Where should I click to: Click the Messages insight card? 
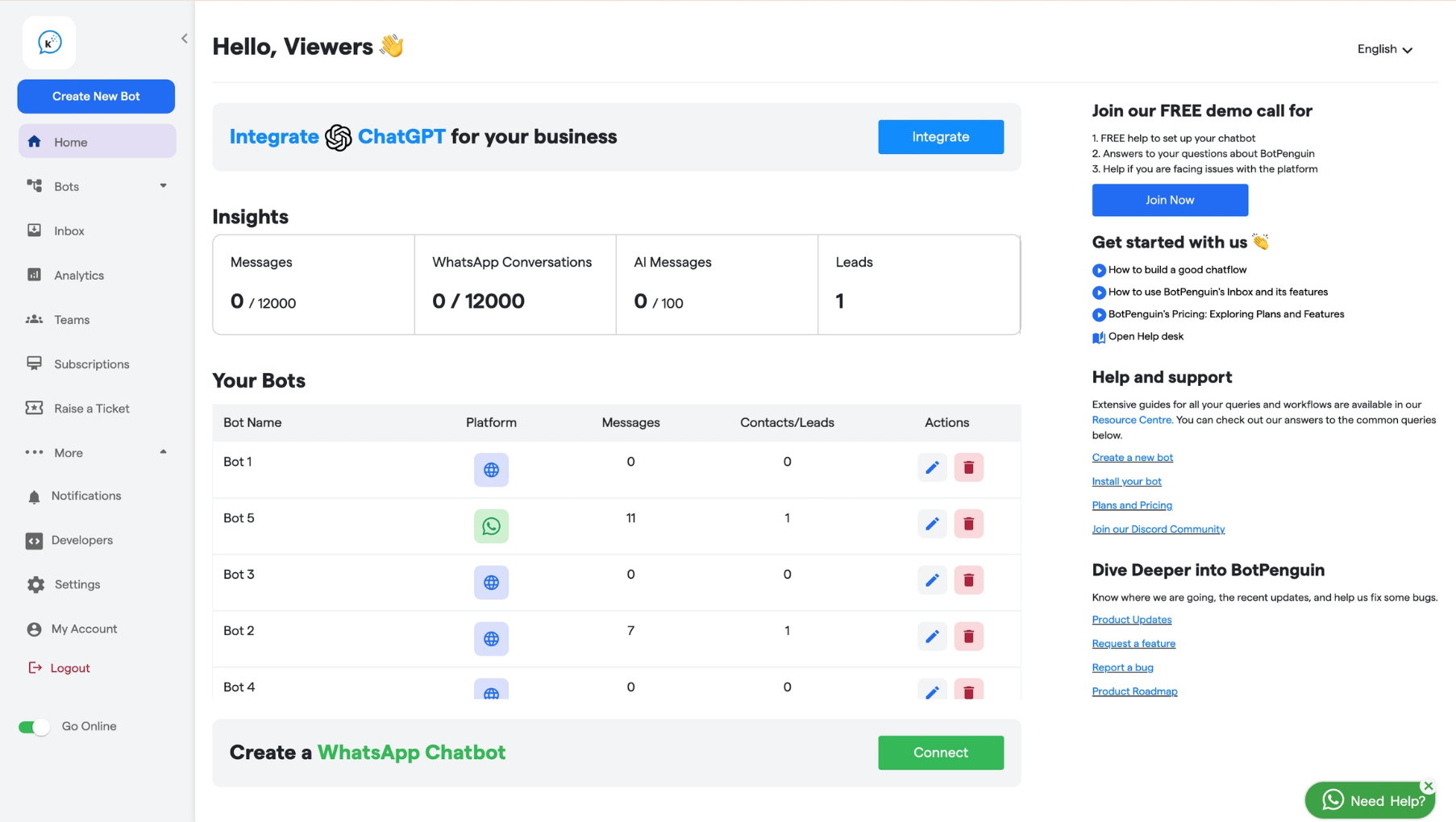[x=314, y=284]
